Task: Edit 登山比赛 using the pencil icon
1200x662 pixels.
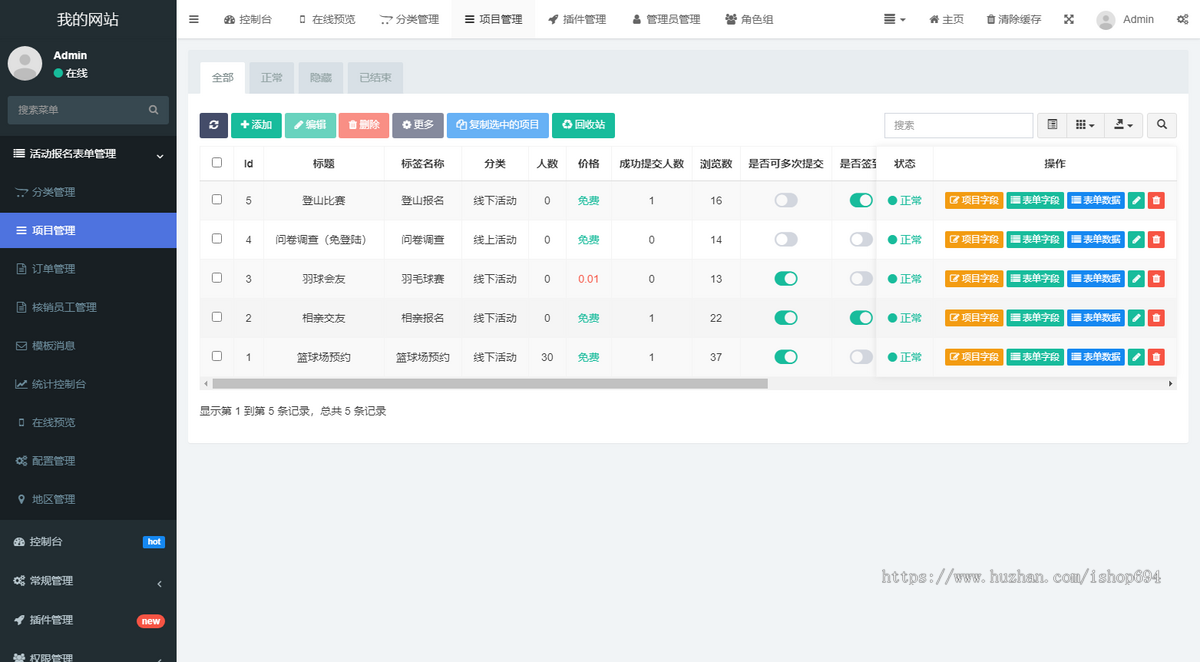Action: (1136, 199)
